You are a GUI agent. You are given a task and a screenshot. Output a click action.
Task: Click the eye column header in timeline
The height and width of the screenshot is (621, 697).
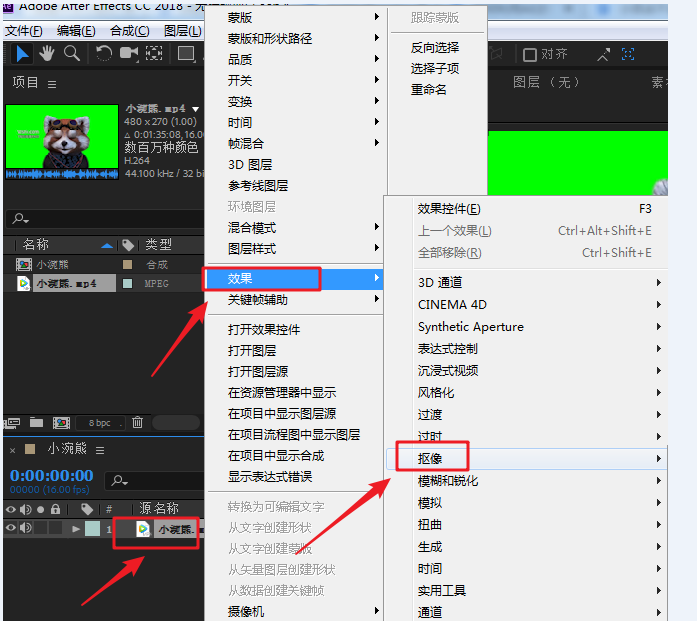point(11,509)
